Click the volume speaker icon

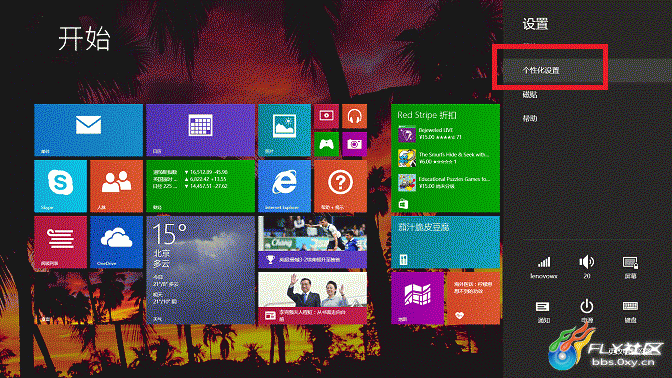click(x=587, y=267)
